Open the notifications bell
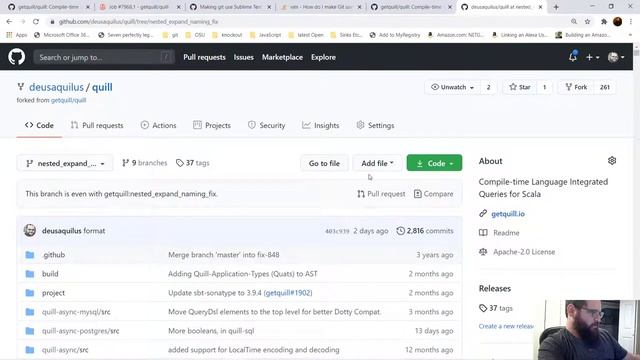 (573, 57)
